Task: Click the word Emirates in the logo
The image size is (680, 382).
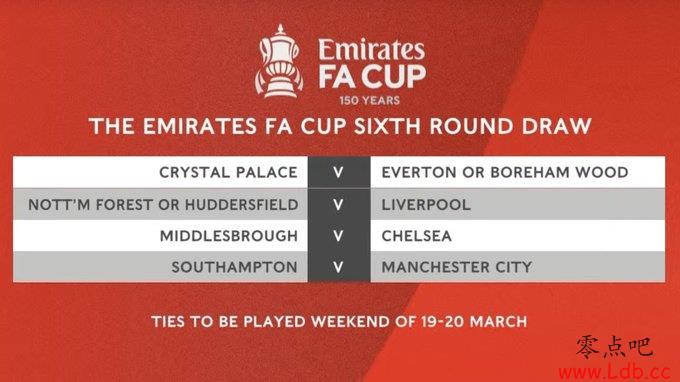Action: 372,50
